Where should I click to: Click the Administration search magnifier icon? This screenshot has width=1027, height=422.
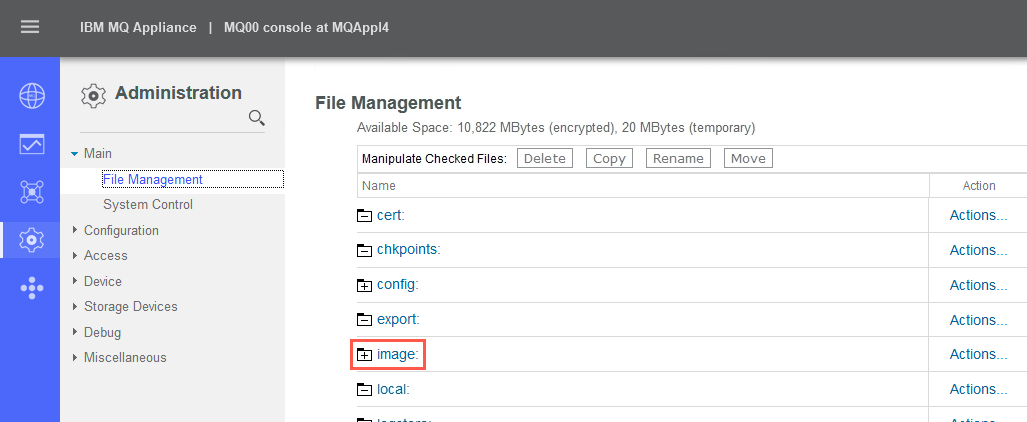257,118
